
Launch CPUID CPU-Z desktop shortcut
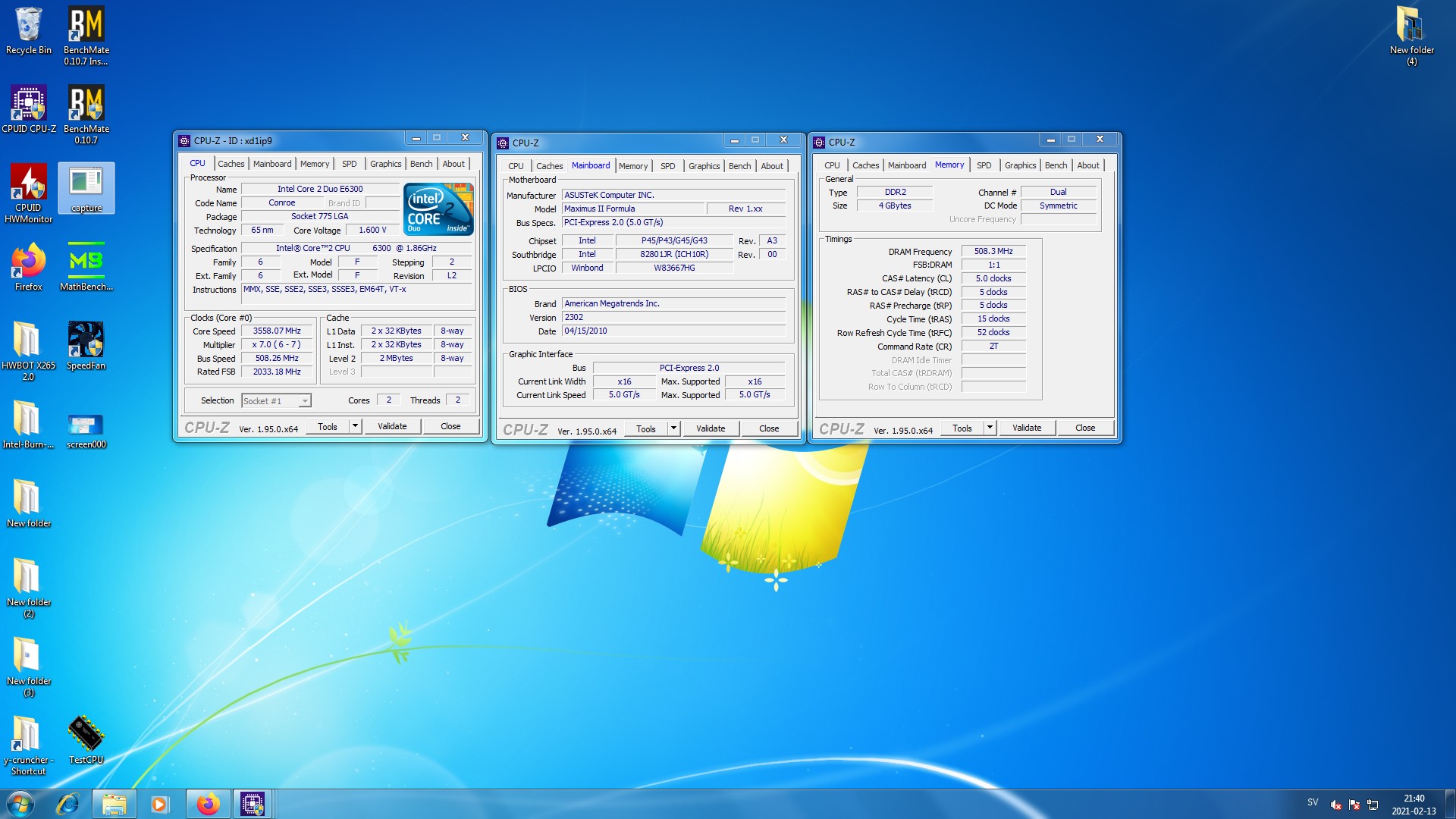(x=29, y=109)
